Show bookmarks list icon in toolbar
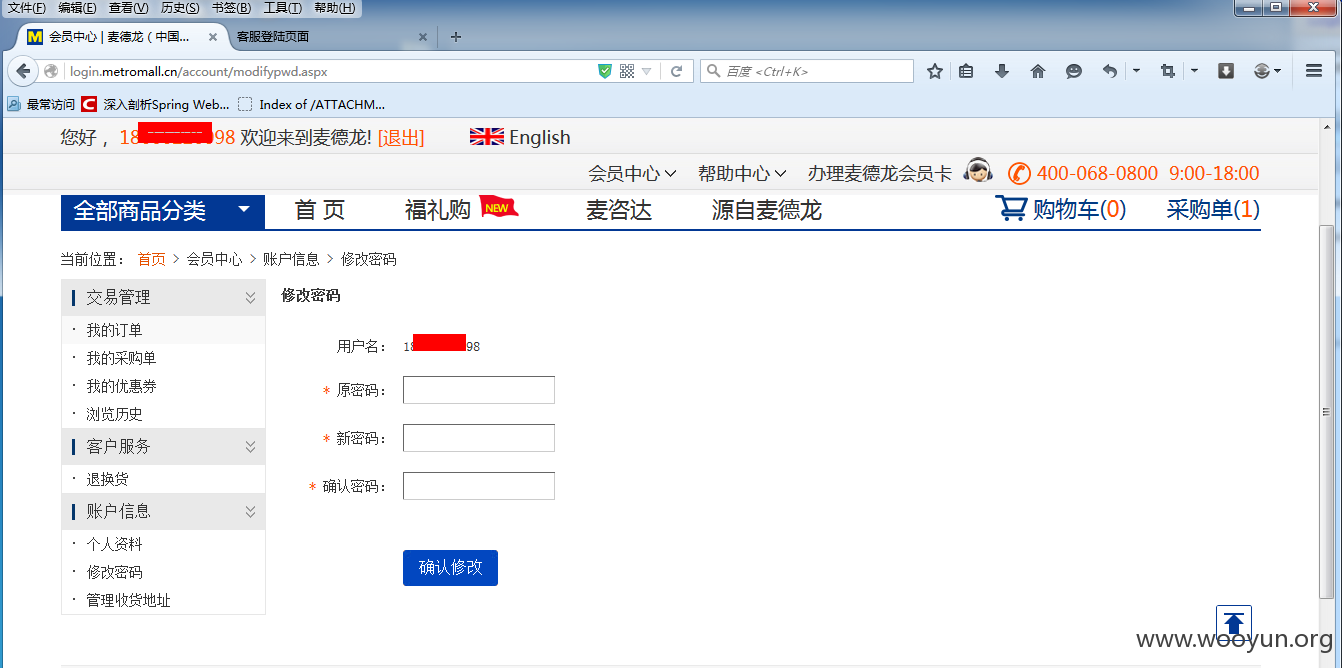1342x668 pixels. 966,71
